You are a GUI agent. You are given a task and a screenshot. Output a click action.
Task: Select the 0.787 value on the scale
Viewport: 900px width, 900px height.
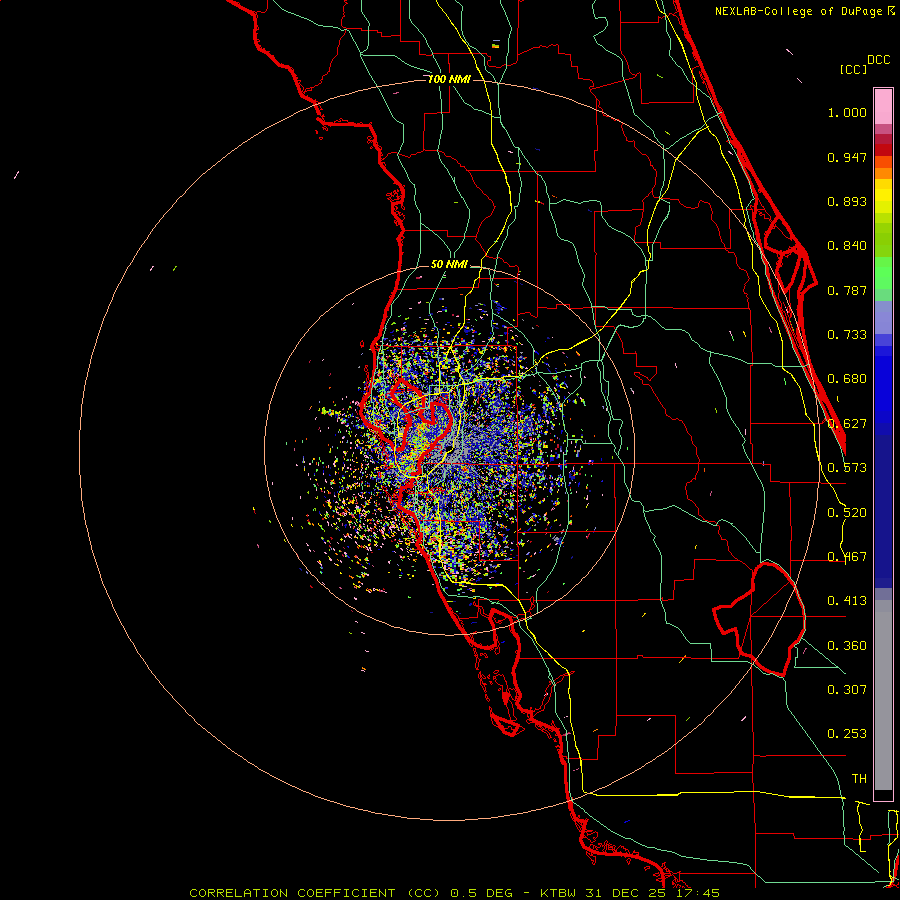(x=847, y=290)
